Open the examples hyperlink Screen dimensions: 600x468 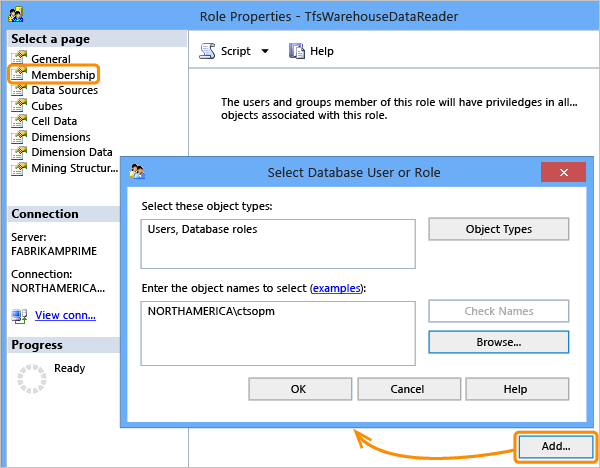point(337,288)
